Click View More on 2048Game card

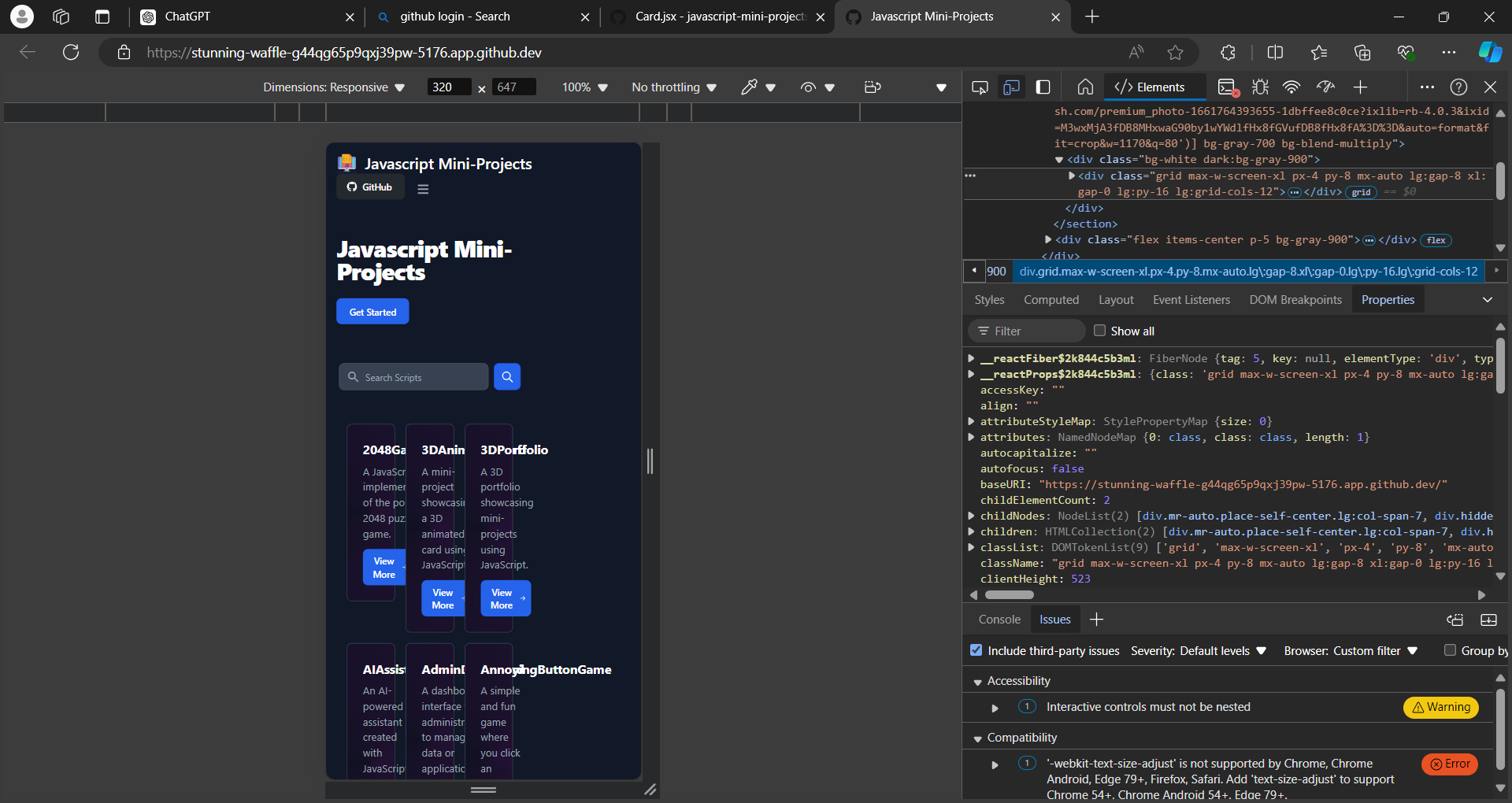coord(384,568)
